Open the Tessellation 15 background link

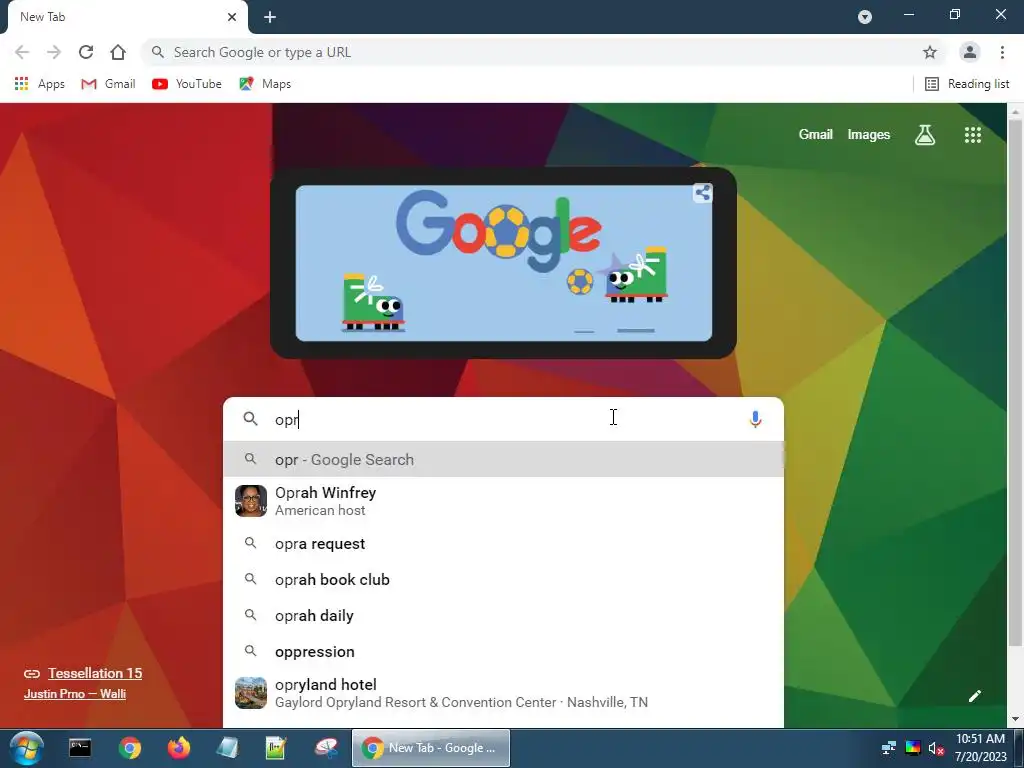[x=95, y=673]
